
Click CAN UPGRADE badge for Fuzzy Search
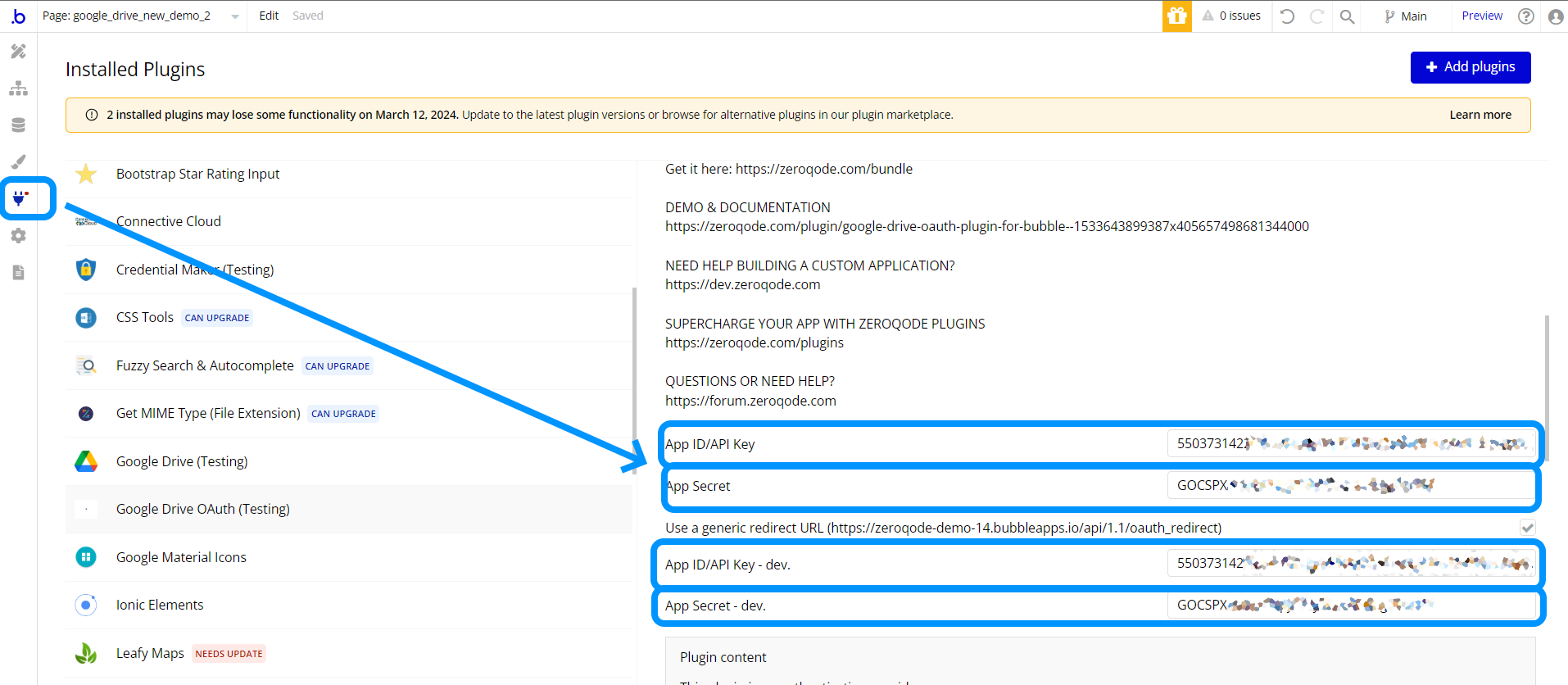[x=338, y=366]
